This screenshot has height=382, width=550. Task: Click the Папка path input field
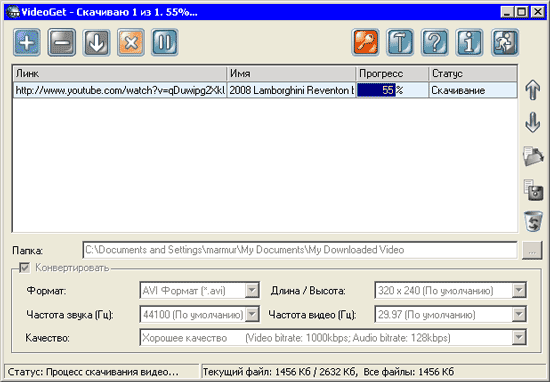(x=300, y=250)
